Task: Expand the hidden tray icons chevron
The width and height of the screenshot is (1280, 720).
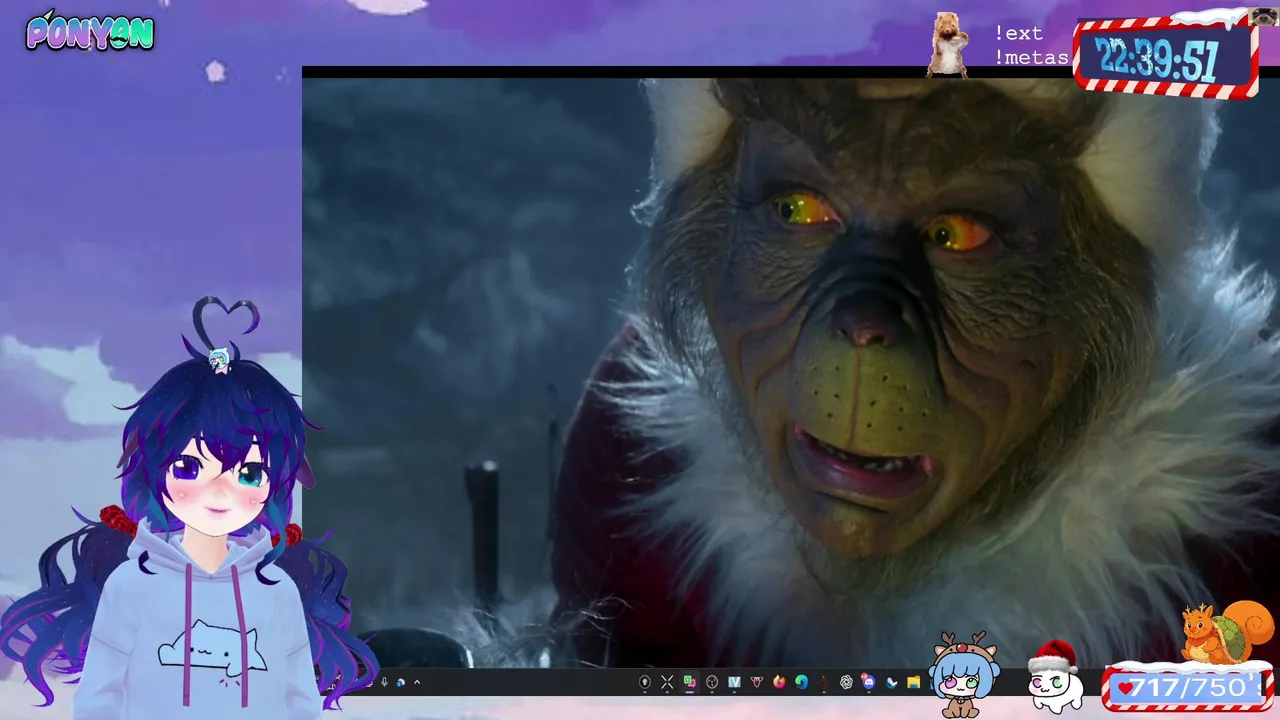Action: [417, 683]
